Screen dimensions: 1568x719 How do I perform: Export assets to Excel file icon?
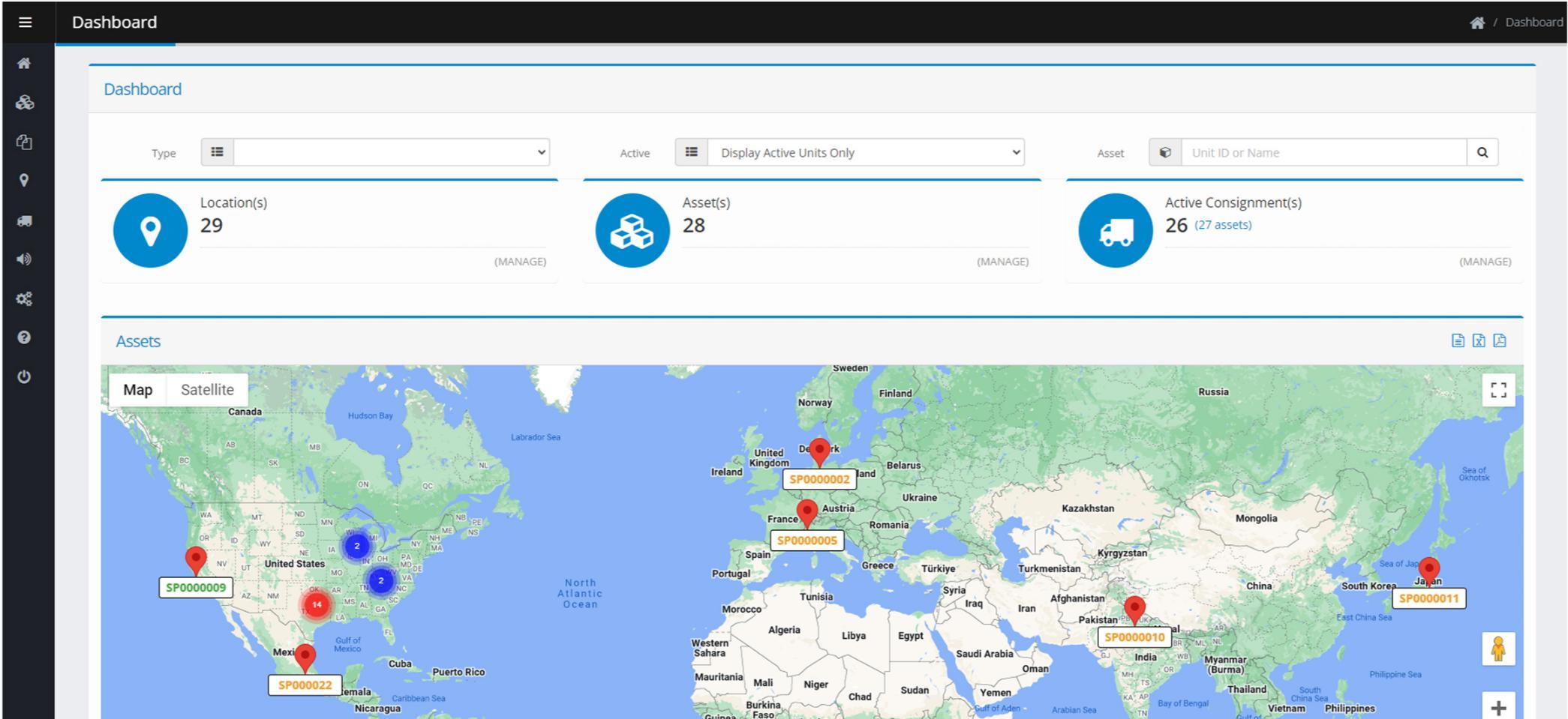point(1478,341)
